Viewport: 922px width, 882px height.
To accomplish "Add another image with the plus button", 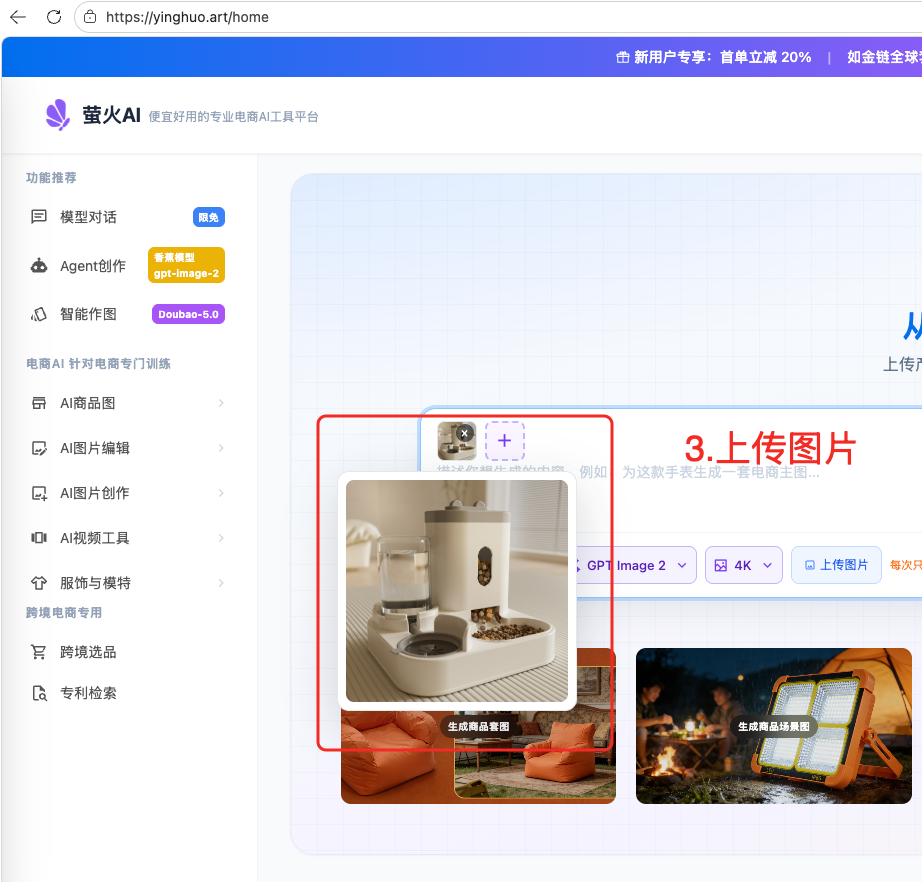I will (505, 441).
